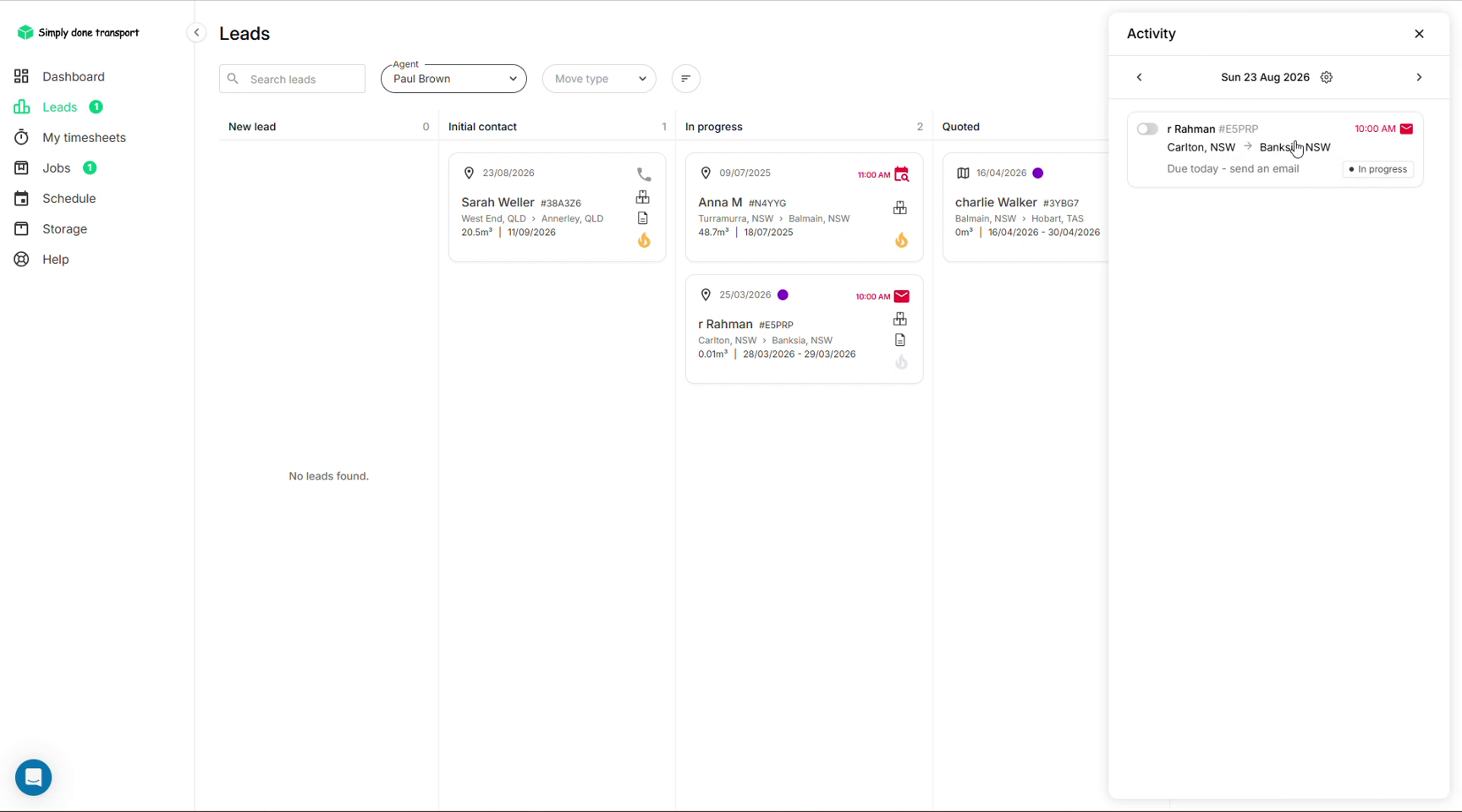Open charlie Walker lead name
Viewport: 1462px width, 812px height.
coord(996,202)
